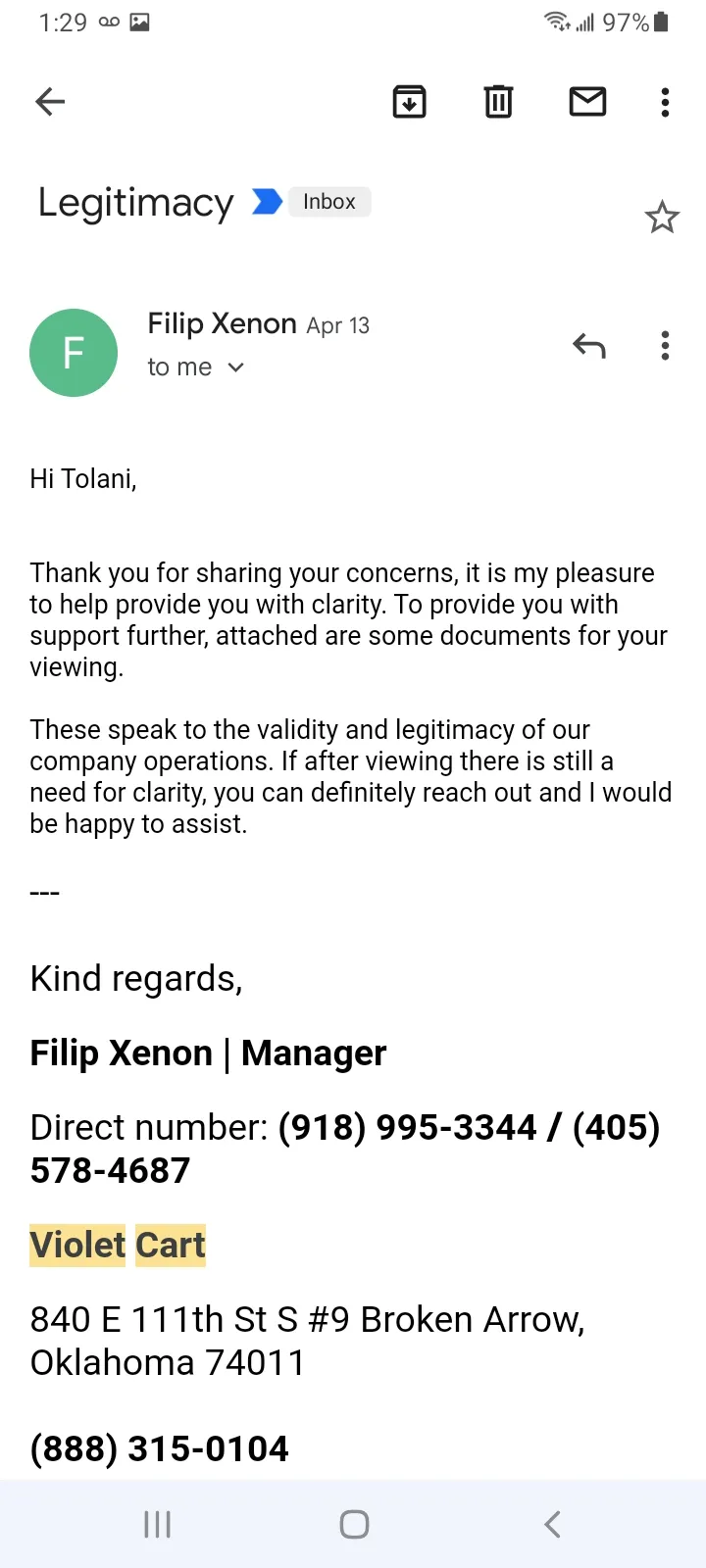Go back using the top-left arrow
706x1568 pixels.
click(50, 101)
